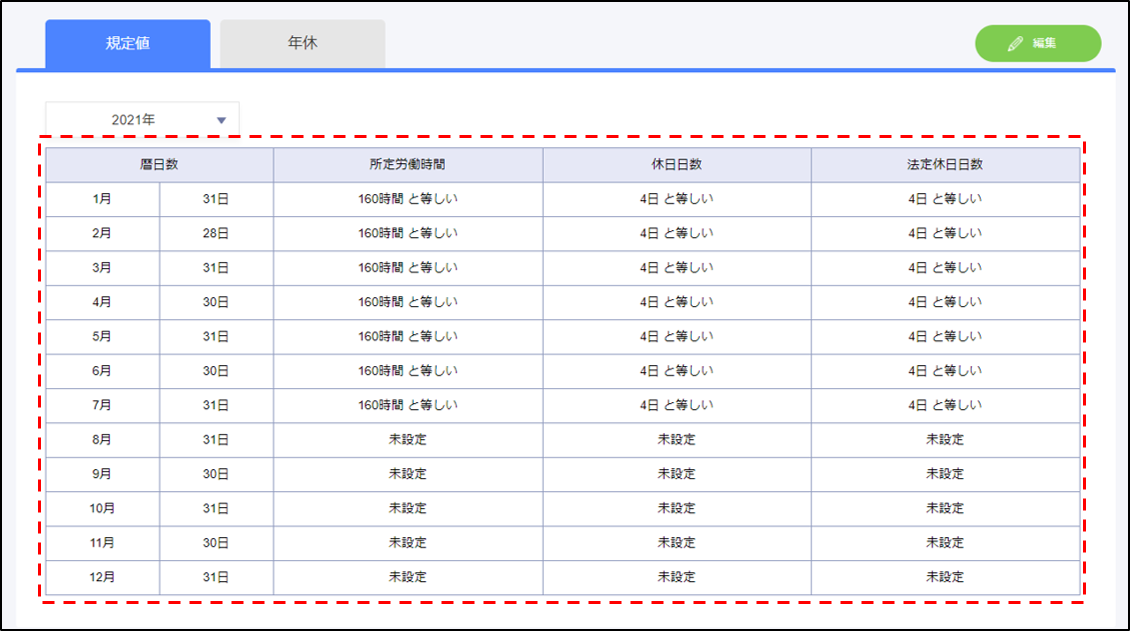Image resolution: width=1130 pixels, height=631 pixels.
Task: Select the 法定休日日数 column header
Action: pyautogui.click(x=946, y=165)
